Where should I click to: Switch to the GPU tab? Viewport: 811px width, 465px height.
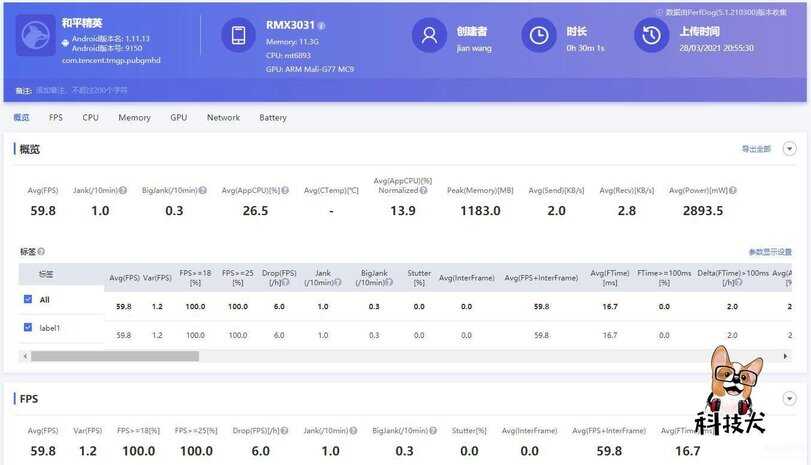178,117
